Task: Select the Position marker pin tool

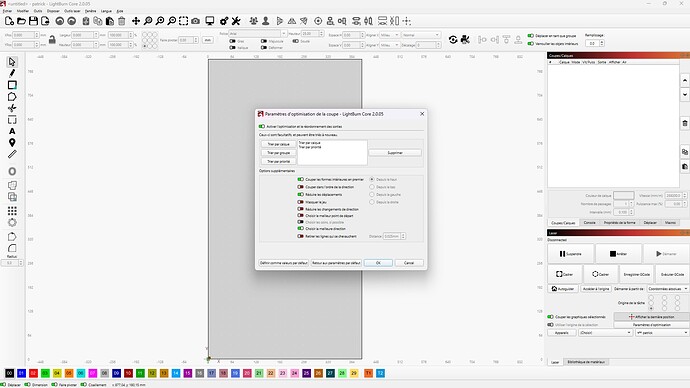Action: click(12, 143)
